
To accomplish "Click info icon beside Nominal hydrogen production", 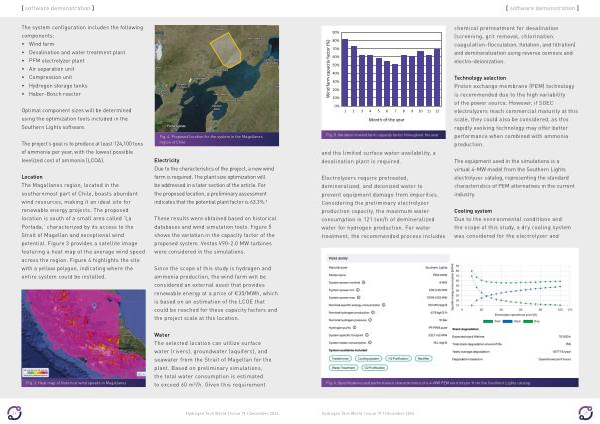I will coord(373,312).
